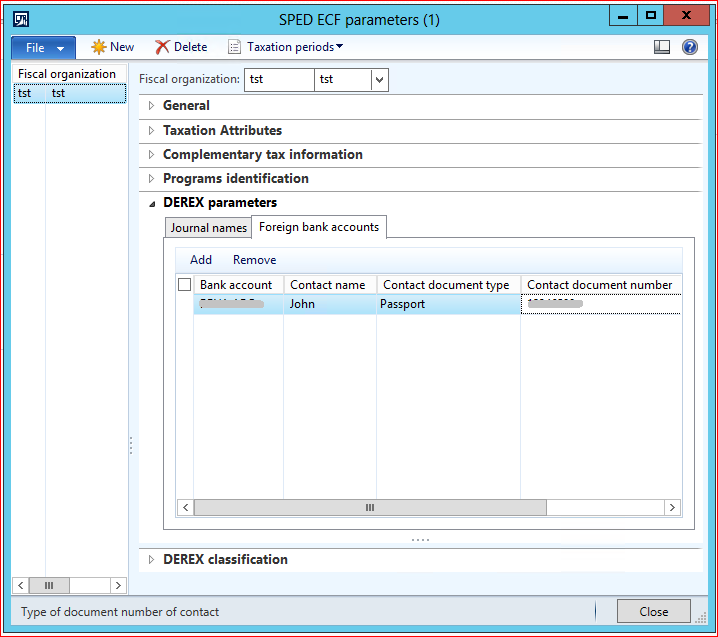This screenshot has height=637, width=718.
Task: Click the blurred contact document number cell
Action: (601, 304)
